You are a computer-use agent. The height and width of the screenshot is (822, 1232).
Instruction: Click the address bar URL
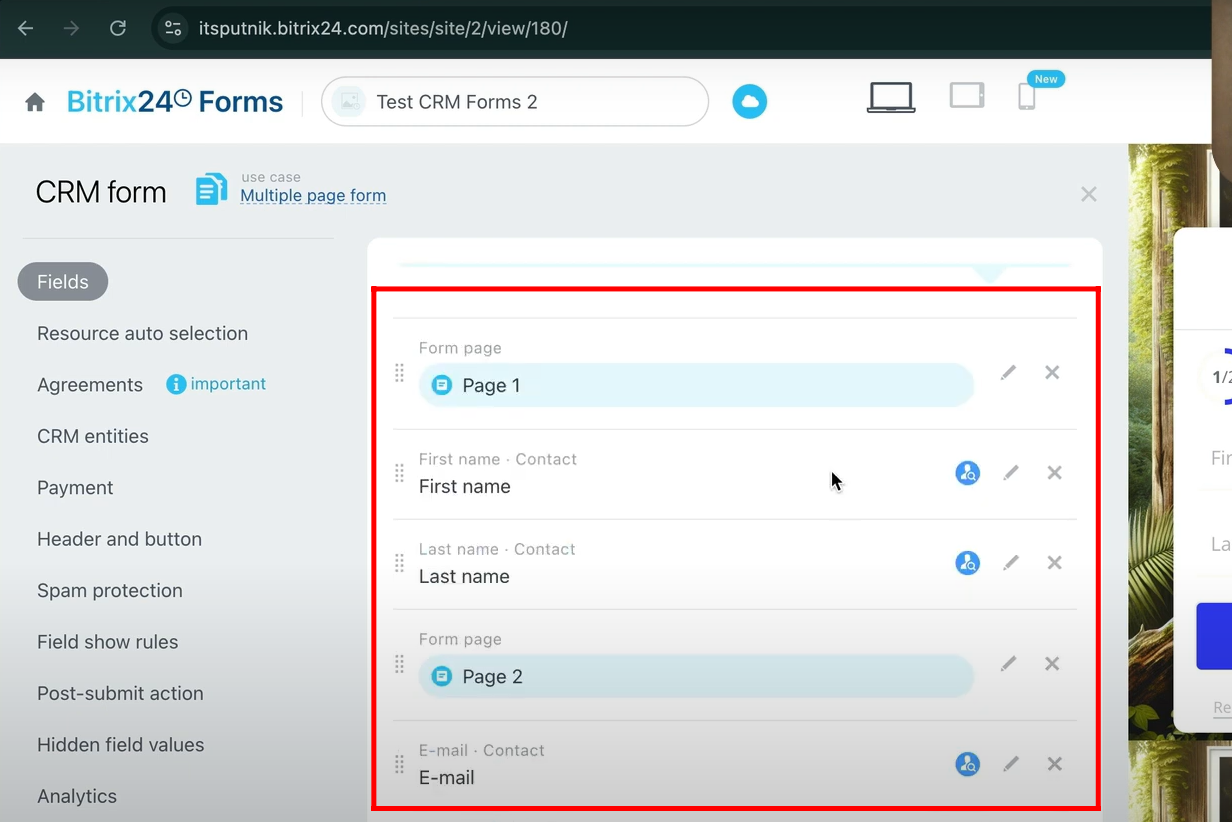383,28
